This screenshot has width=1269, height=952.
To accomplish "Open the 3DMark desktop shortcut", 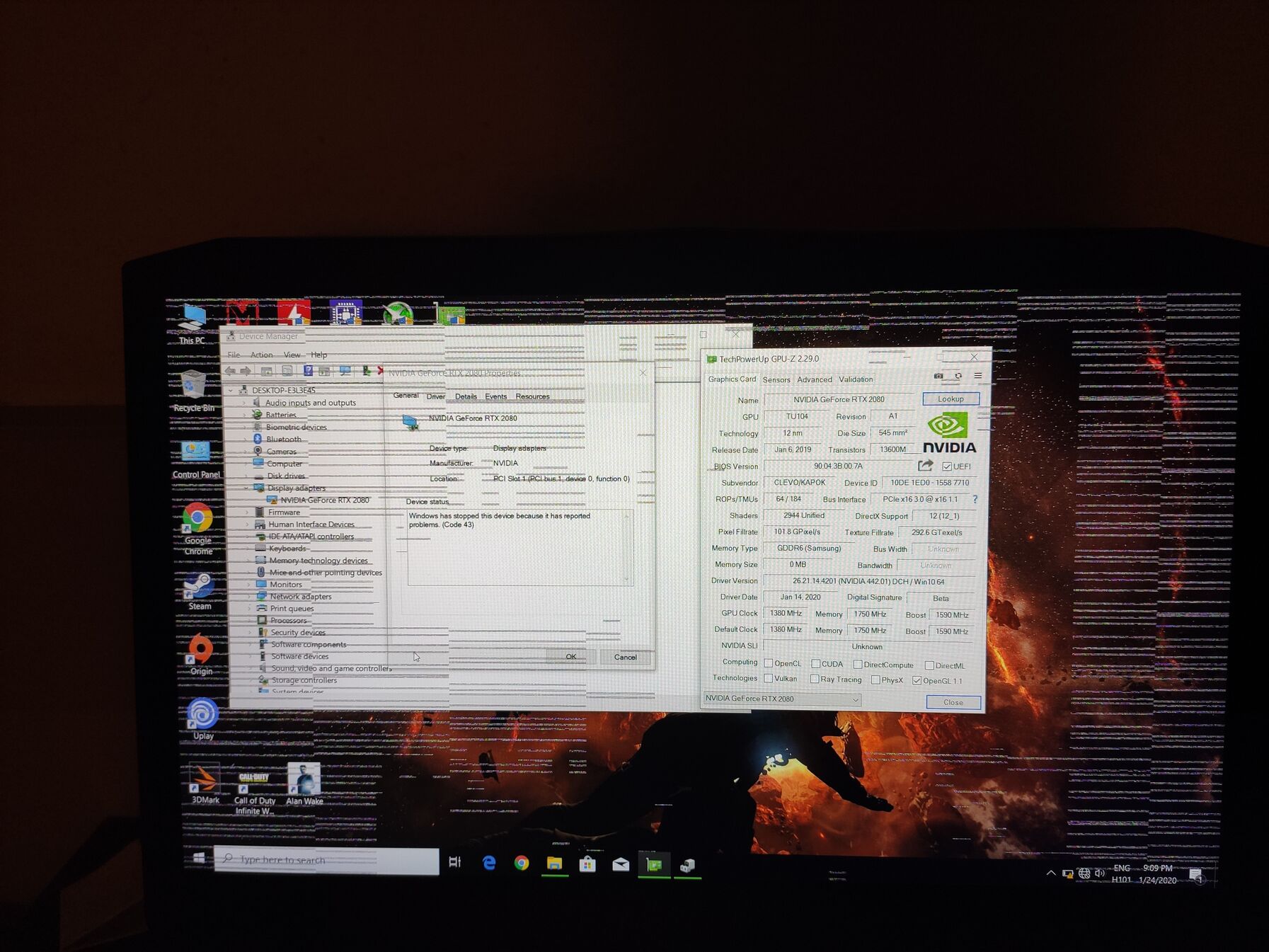I will 205,784.
